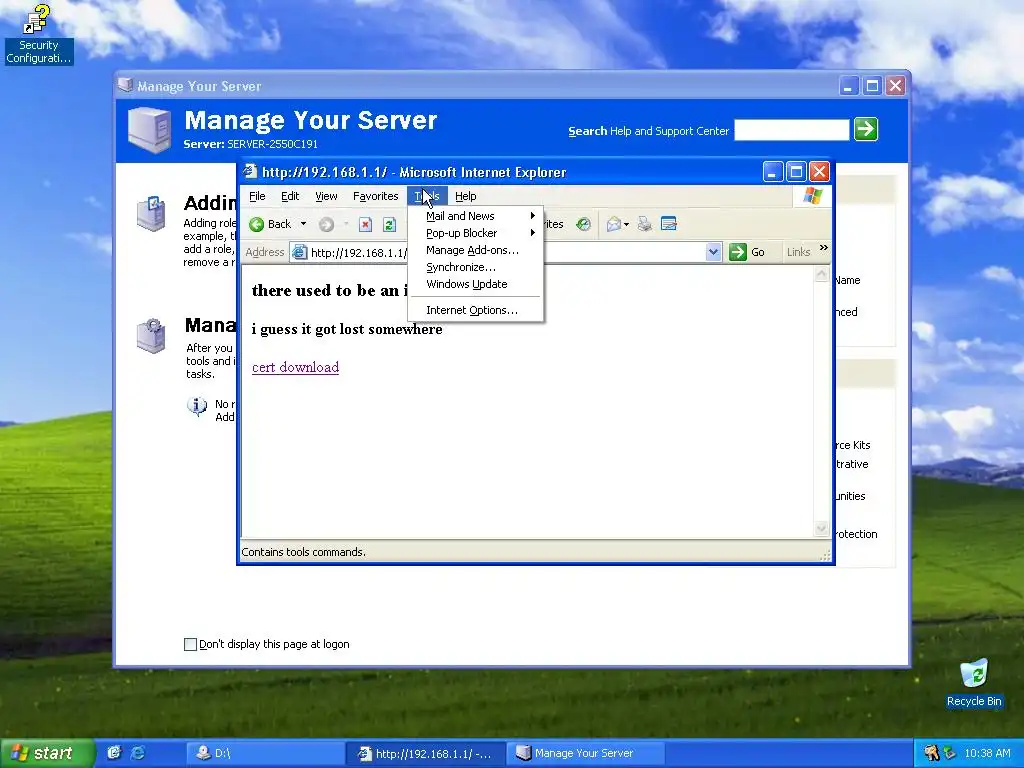
Task: Click green search arrow in Manage Your Server
Action: point(866,129)
